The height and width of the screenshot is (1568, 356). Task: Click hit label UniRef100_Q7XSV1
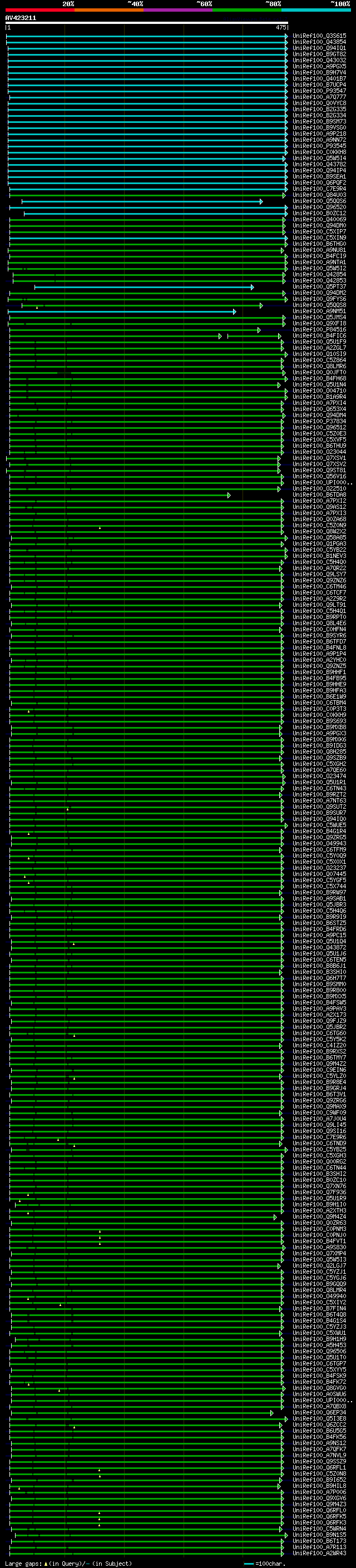pos(319,458)
